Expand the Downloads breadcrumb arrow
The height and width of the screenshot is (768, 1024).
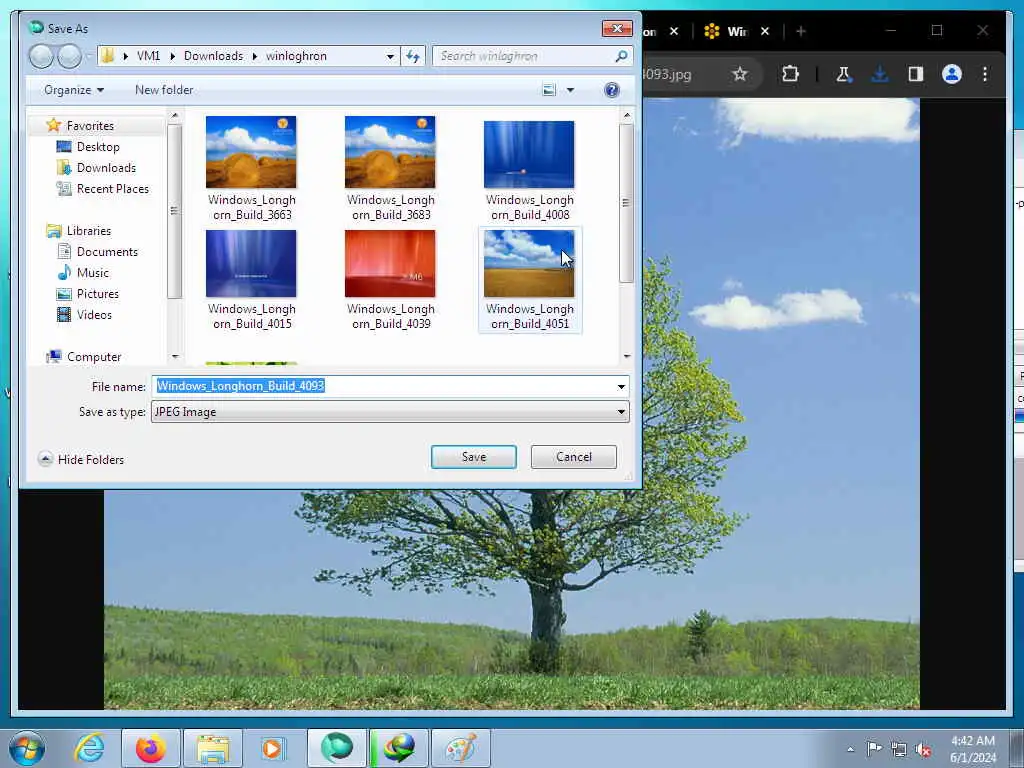point(255,56)
